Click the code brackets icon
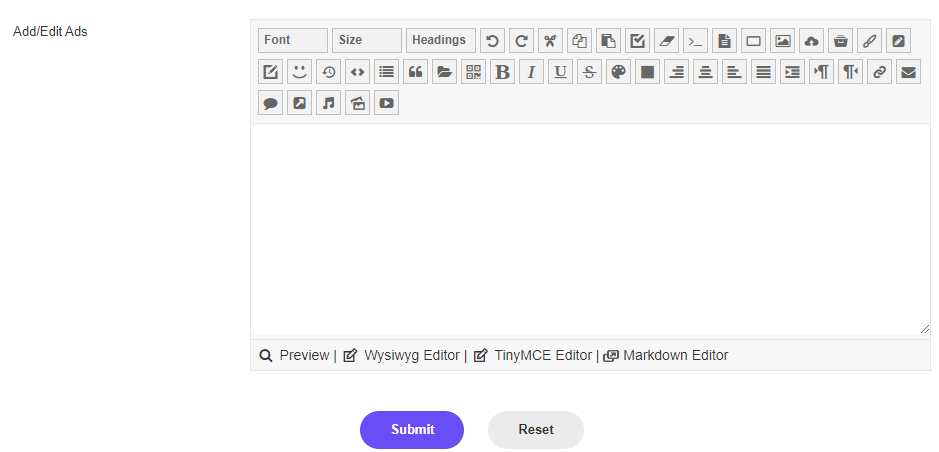 pos(358,72)
